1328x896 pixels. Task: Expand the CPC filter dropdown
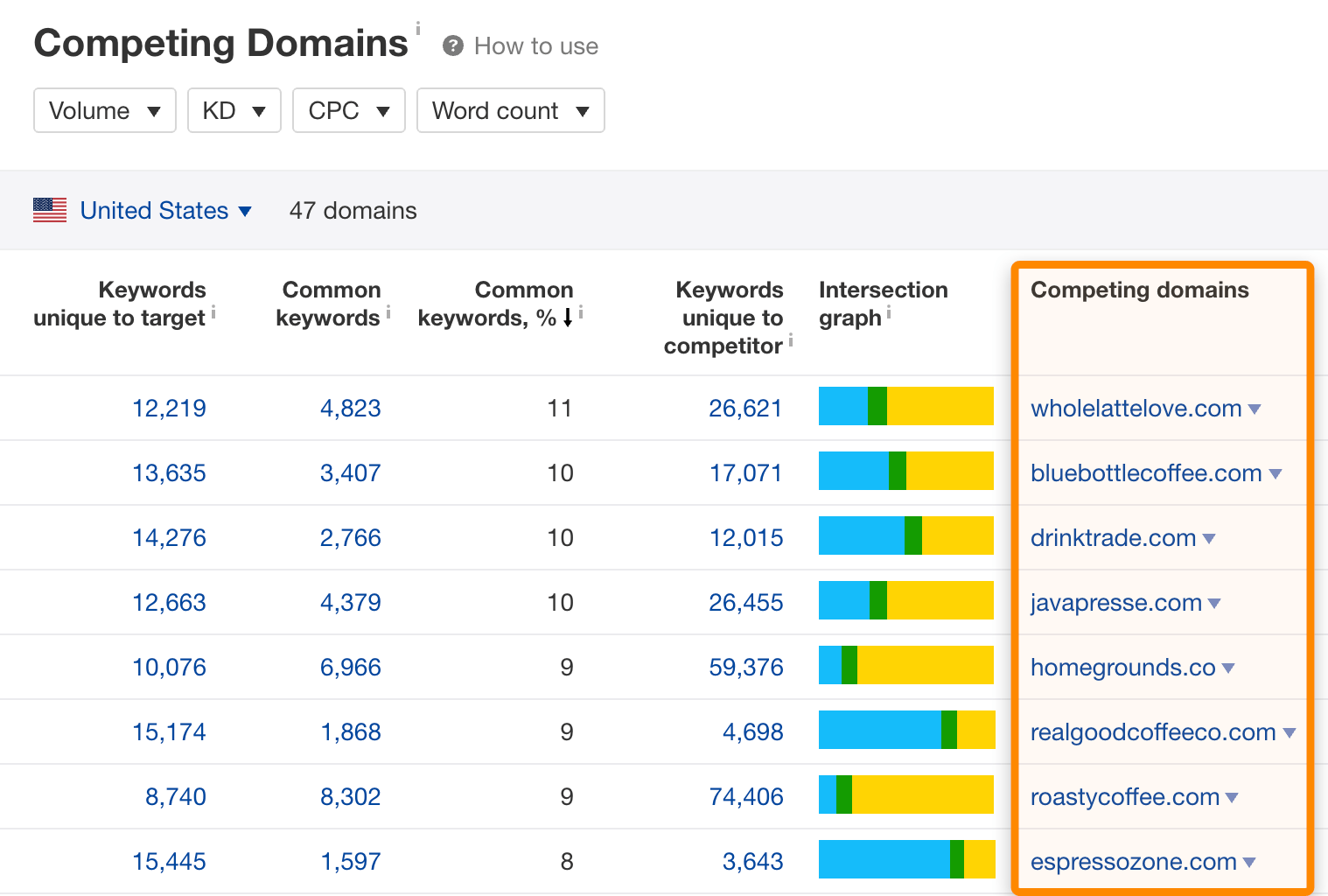click(x=348, y=110)
